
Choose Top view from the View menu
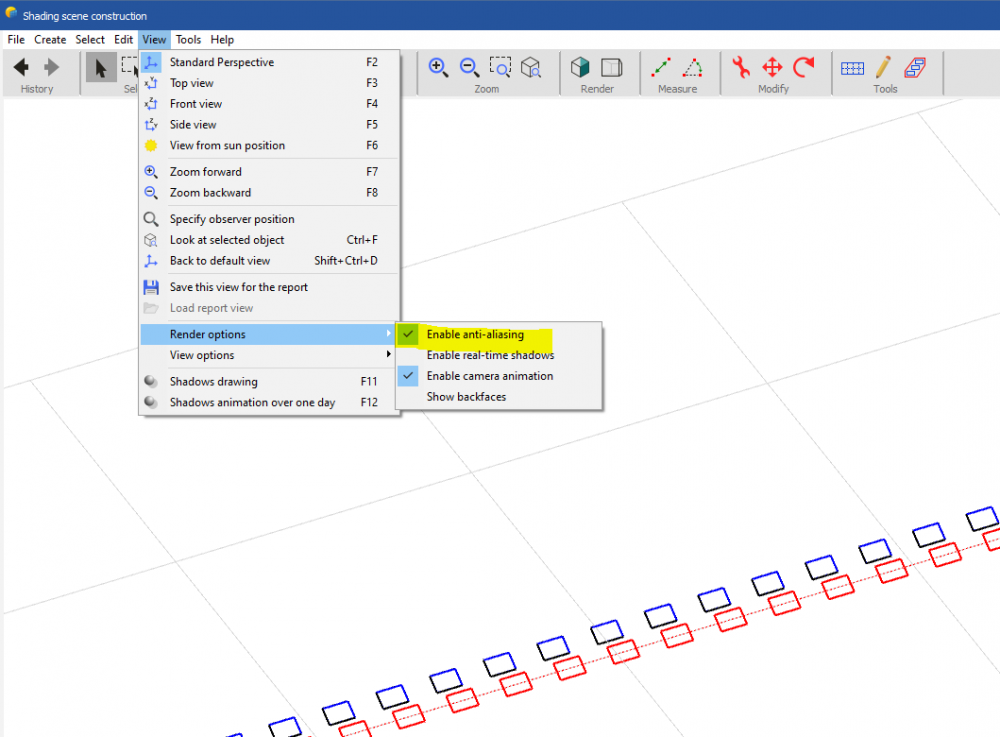pos(192,83)
